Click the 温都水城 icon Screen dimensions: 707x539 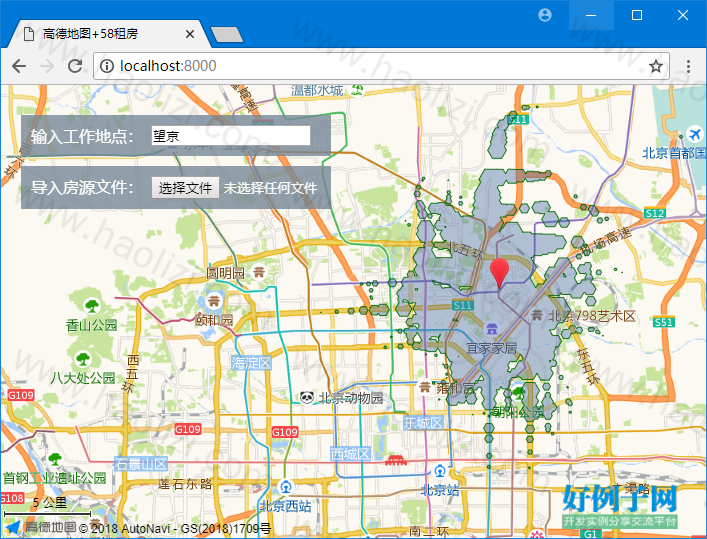(358, 89)
